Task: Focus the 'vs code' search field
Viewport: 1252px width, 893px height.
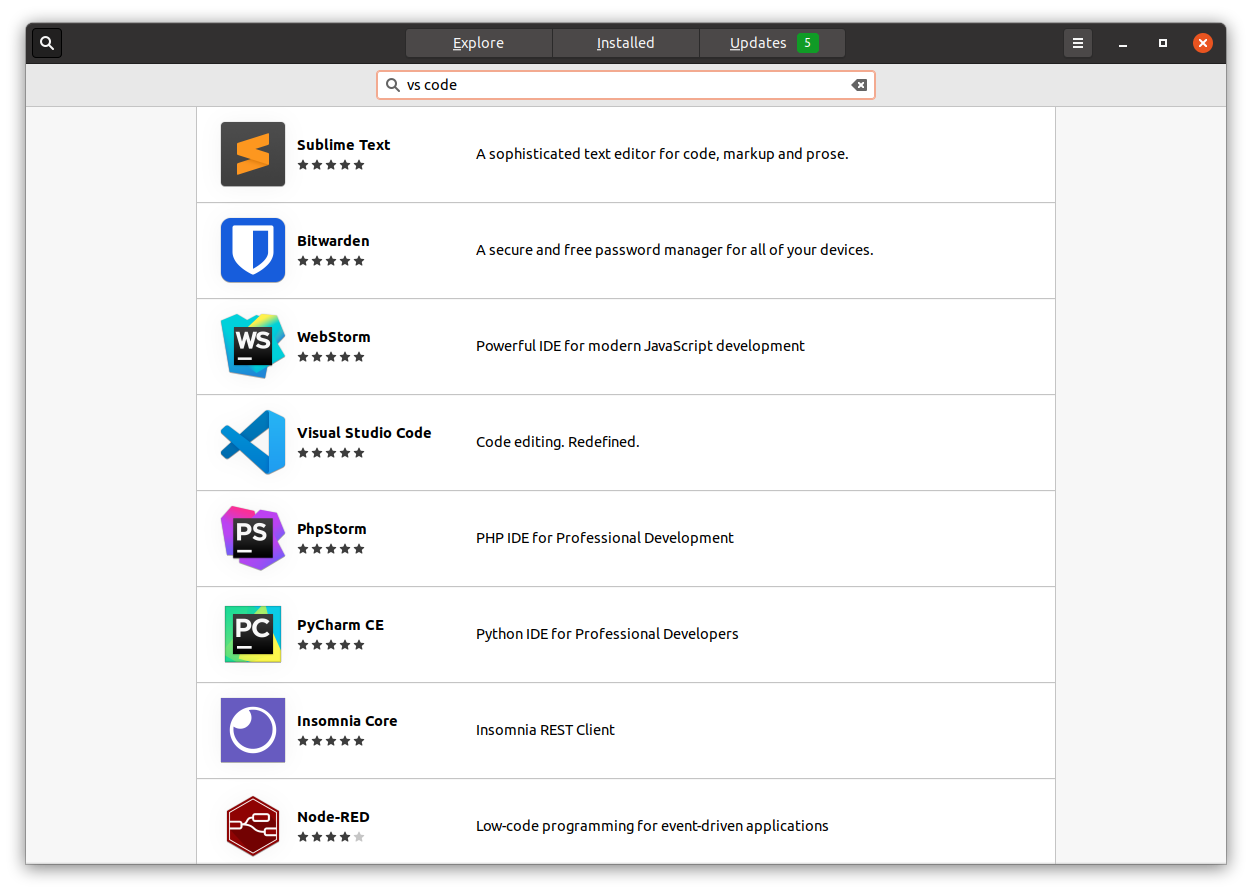Action: 626,85
